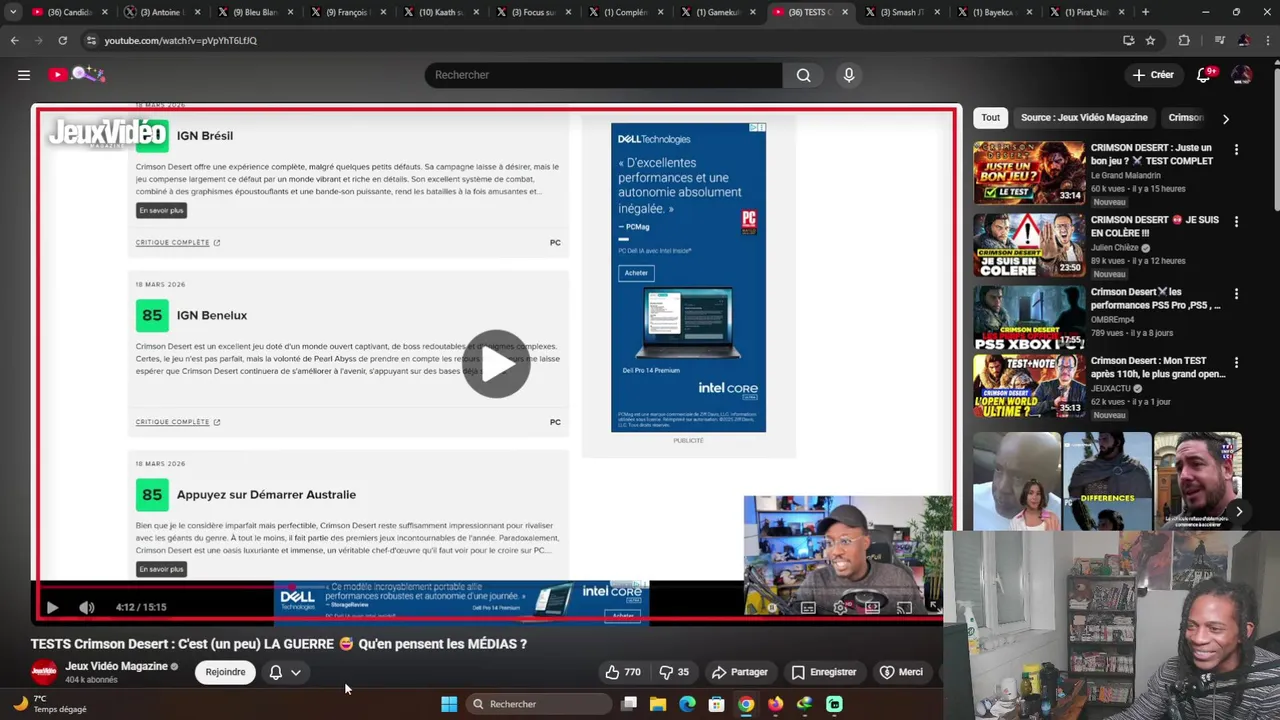This screenshot has height=720, width=1280.
Task: Toggle fullscreen on the video player
Action: [934, 606]
